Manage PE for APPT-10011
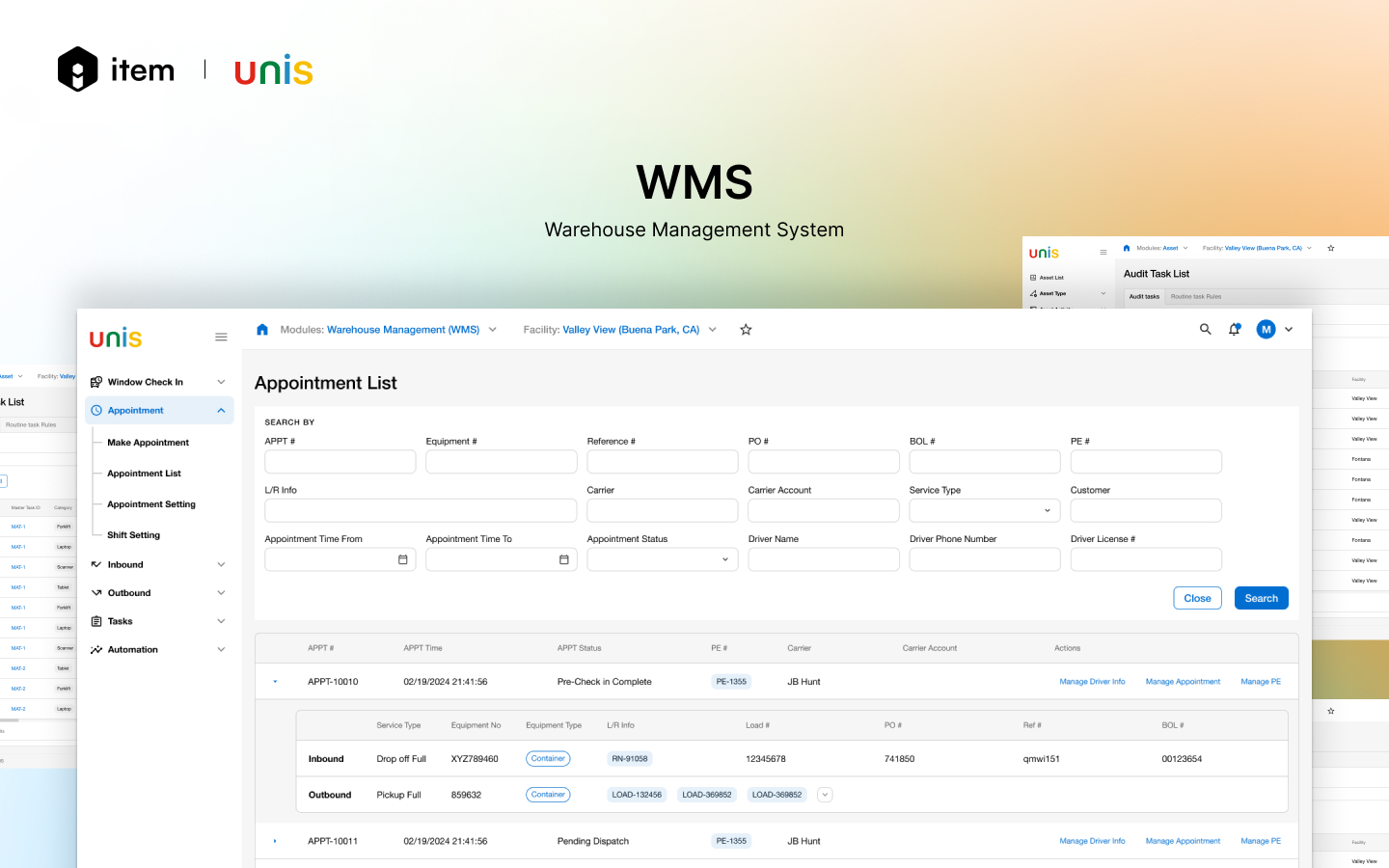 pyautogui.click(x=1261, y=841)
